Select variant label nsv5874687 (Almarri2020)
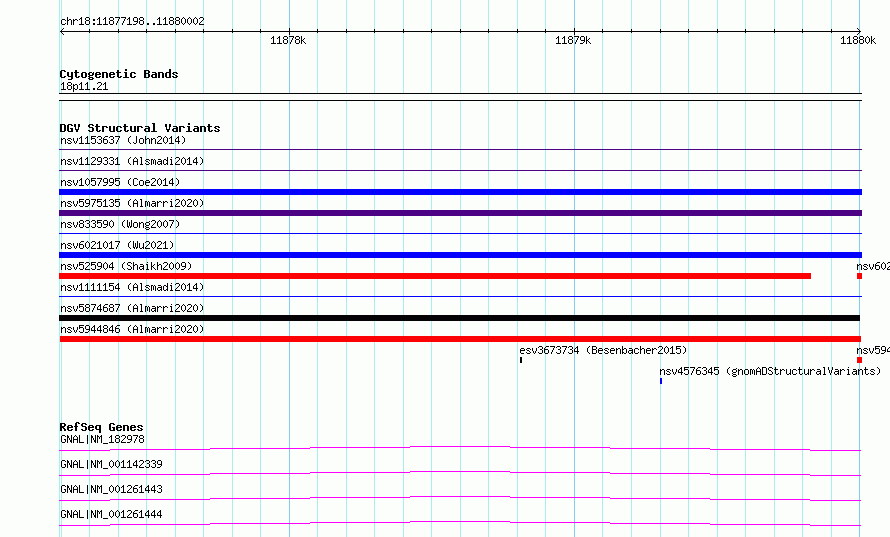The image size is (890, 537). pos(132,308)
